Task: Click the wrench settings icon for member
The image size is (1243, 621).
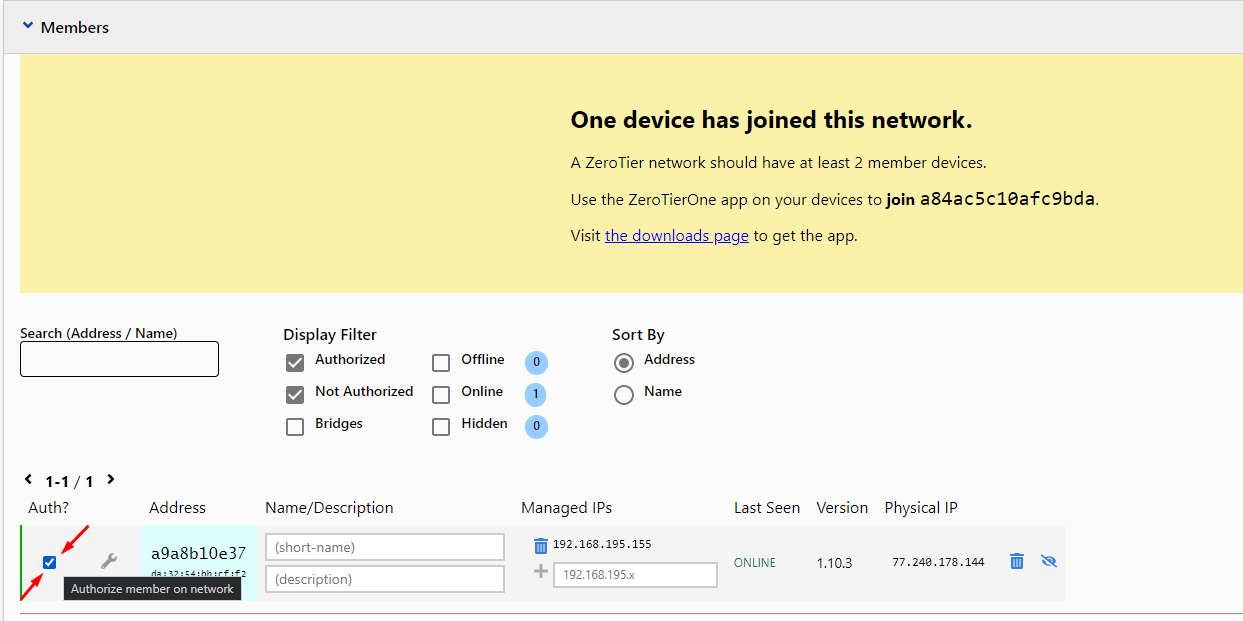Action: pos(109,561)
